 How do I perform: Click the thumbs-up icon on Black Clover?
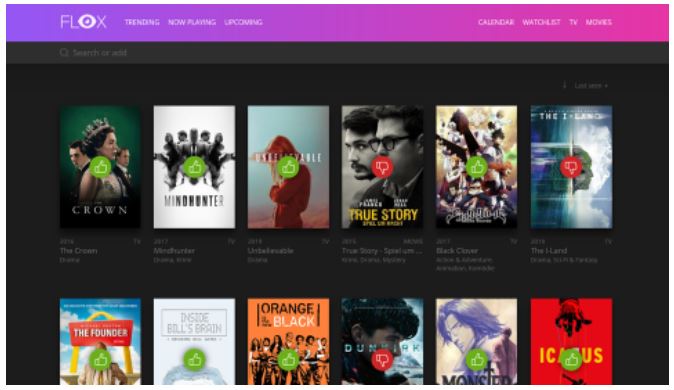(x=477, y=167)
